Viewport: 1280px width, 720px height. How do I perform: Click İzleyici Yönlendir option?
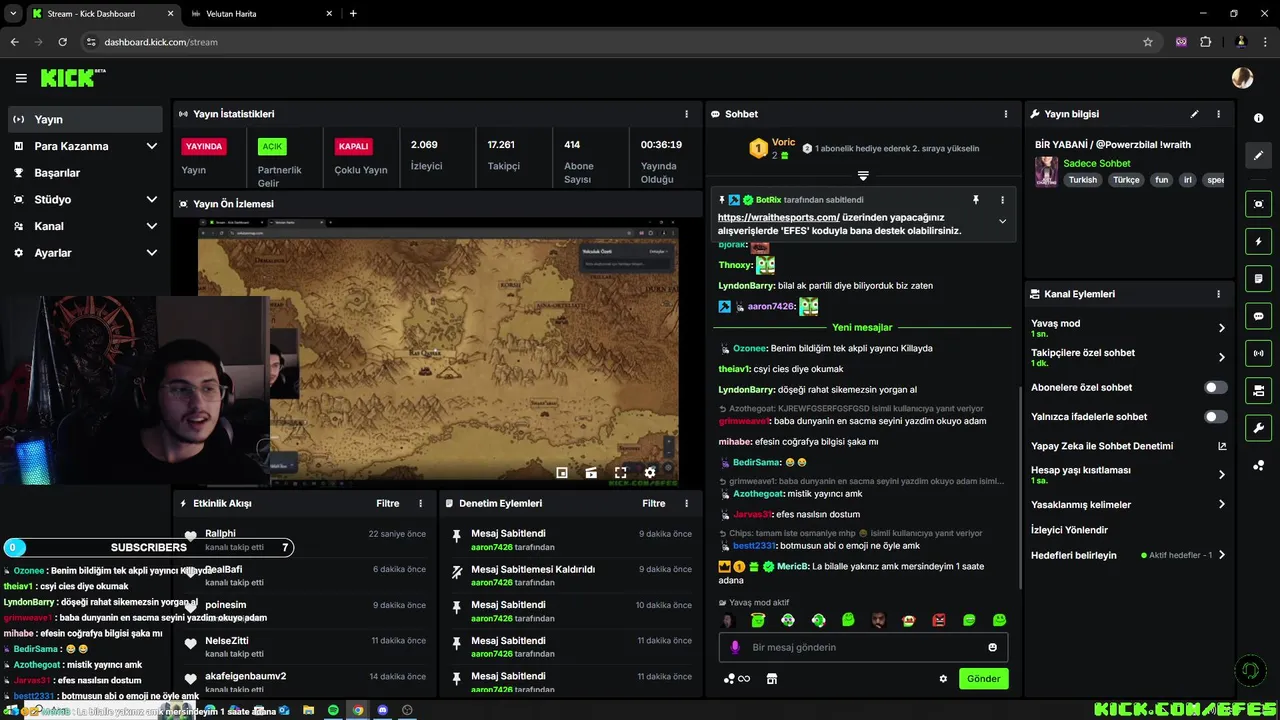click(x=1069, y=530)
